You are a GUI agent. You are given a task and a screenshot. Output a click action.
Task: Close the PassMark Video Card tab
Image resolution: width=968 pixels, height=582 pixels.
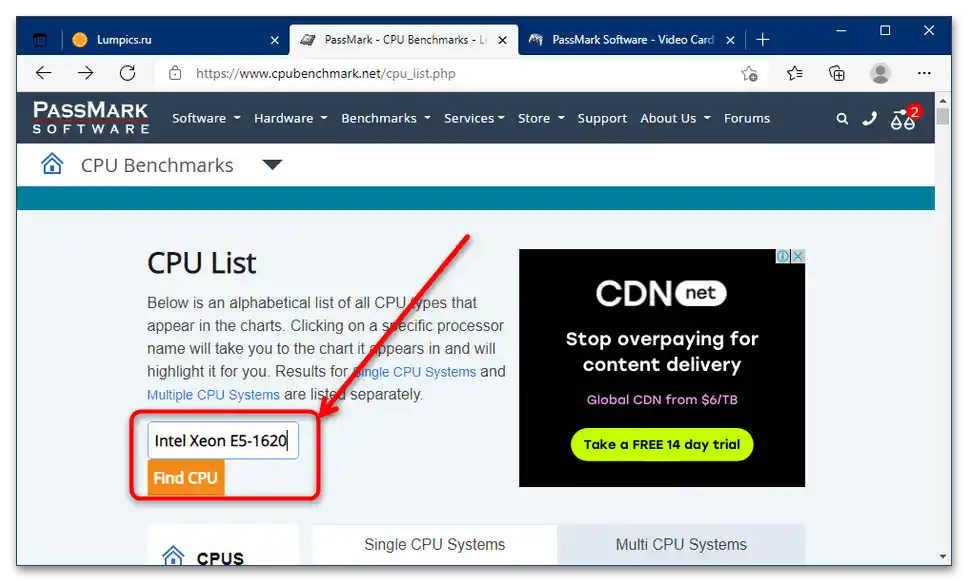tap(730, 40)
